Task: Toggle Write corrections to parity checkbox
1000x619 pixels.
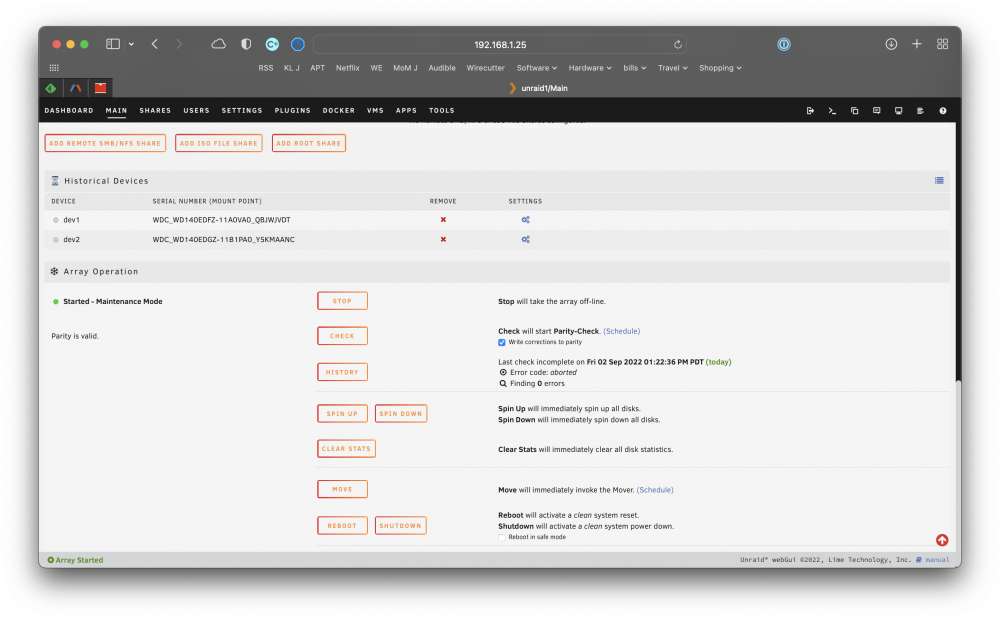Action: click(502, 342)
